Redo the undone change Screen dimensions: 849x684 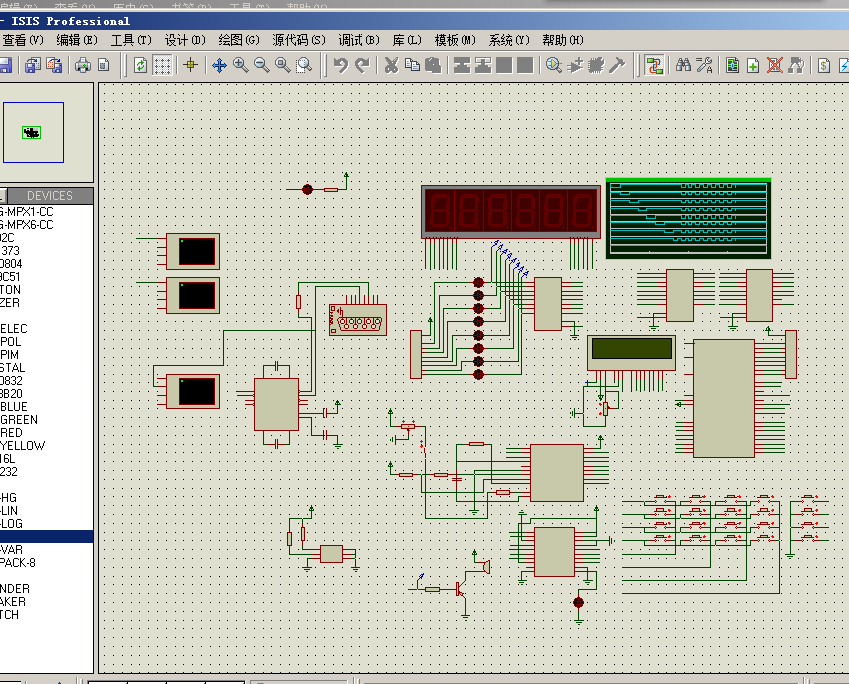(x=362, y=66)
